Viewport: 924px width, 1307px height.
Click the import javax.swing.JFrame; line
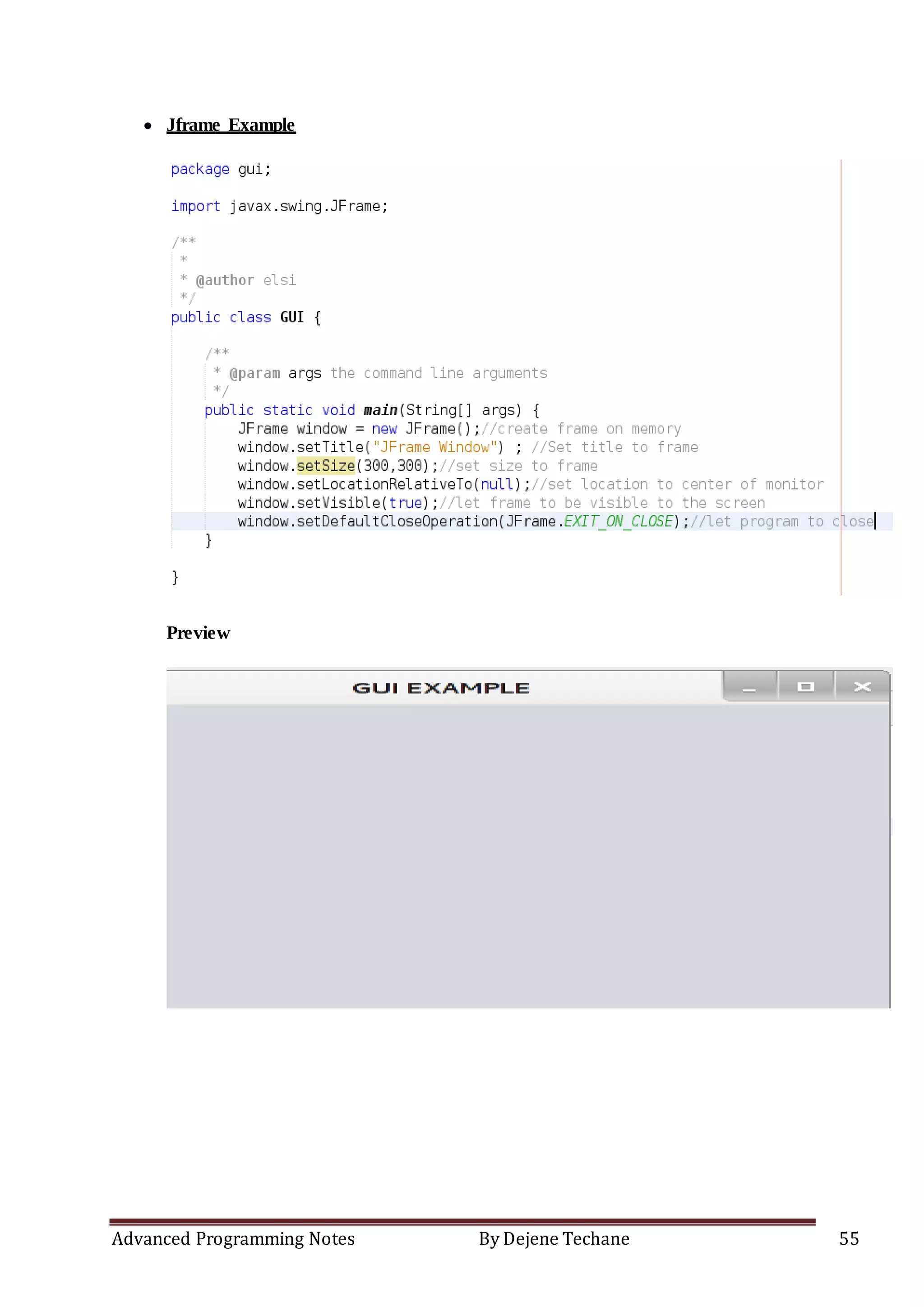279,206
